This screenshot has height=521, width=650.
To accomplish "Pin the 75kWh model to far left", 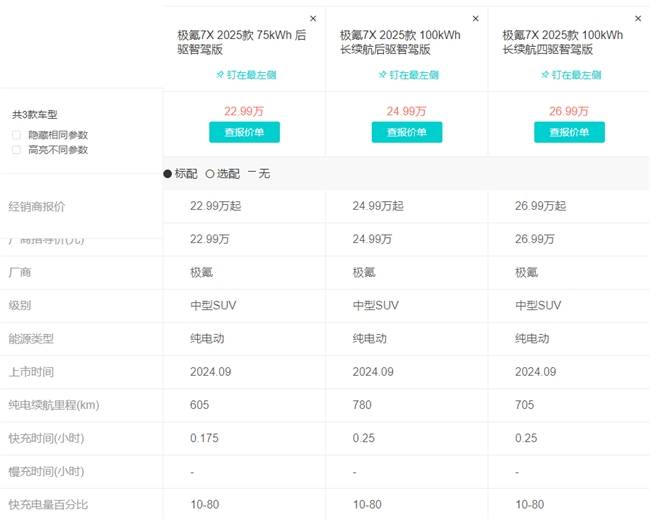I will point(246,75).
